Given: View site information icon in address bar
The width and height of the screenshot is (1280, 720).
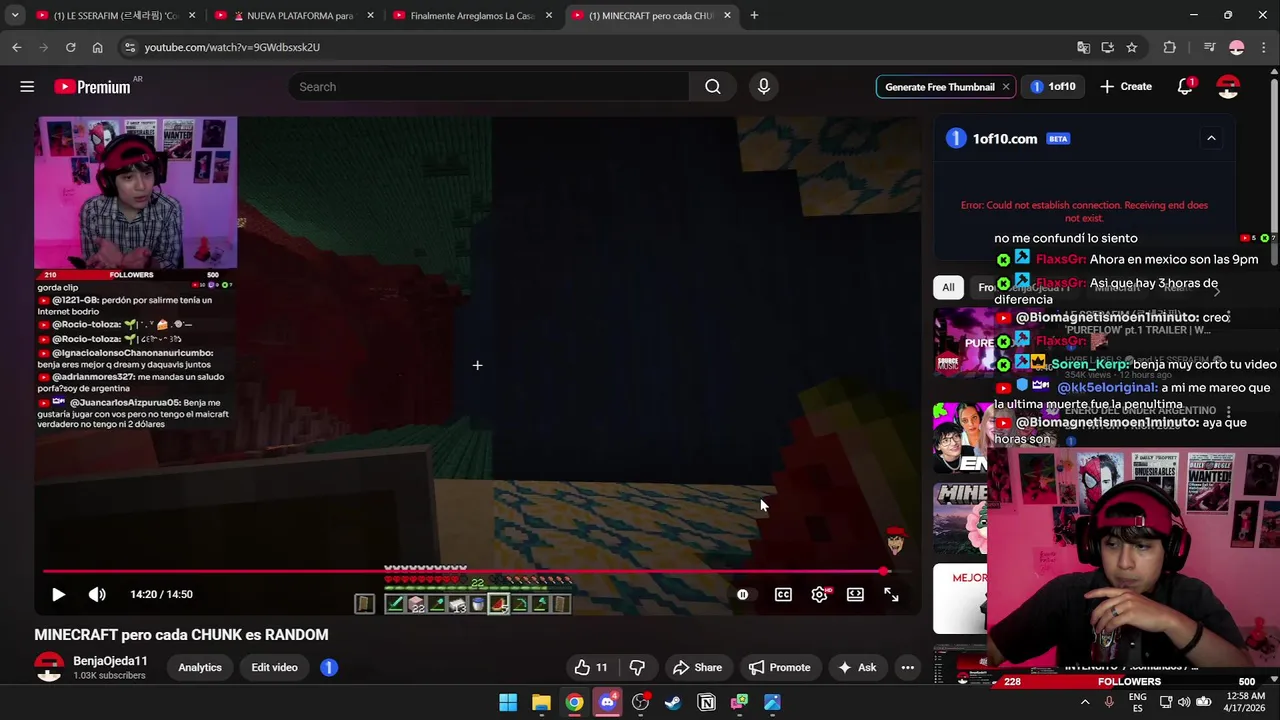Looking at the screenshot, I should (129, 47).
